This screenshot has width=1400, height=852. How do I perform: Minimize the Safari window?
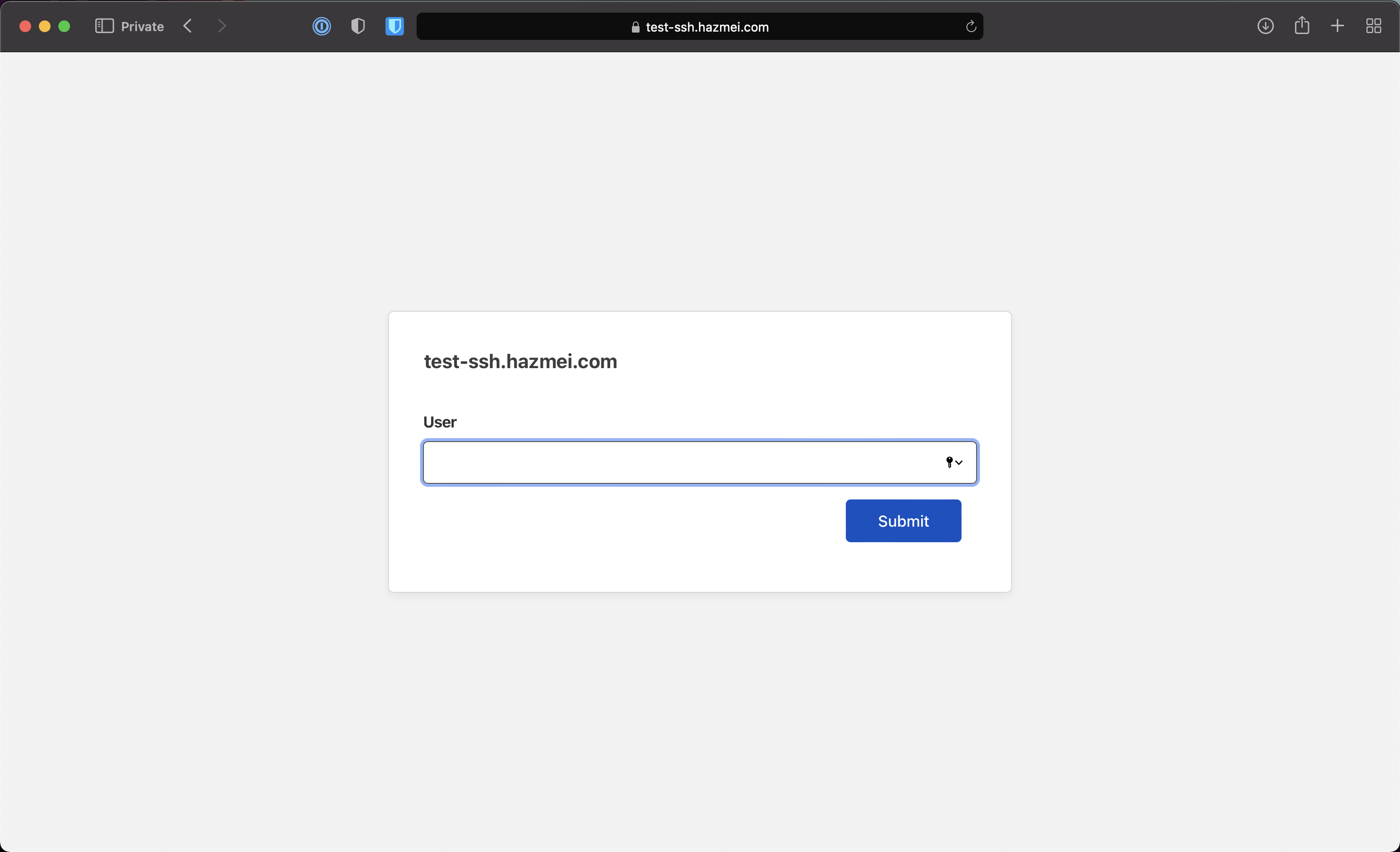coord(45,26)
